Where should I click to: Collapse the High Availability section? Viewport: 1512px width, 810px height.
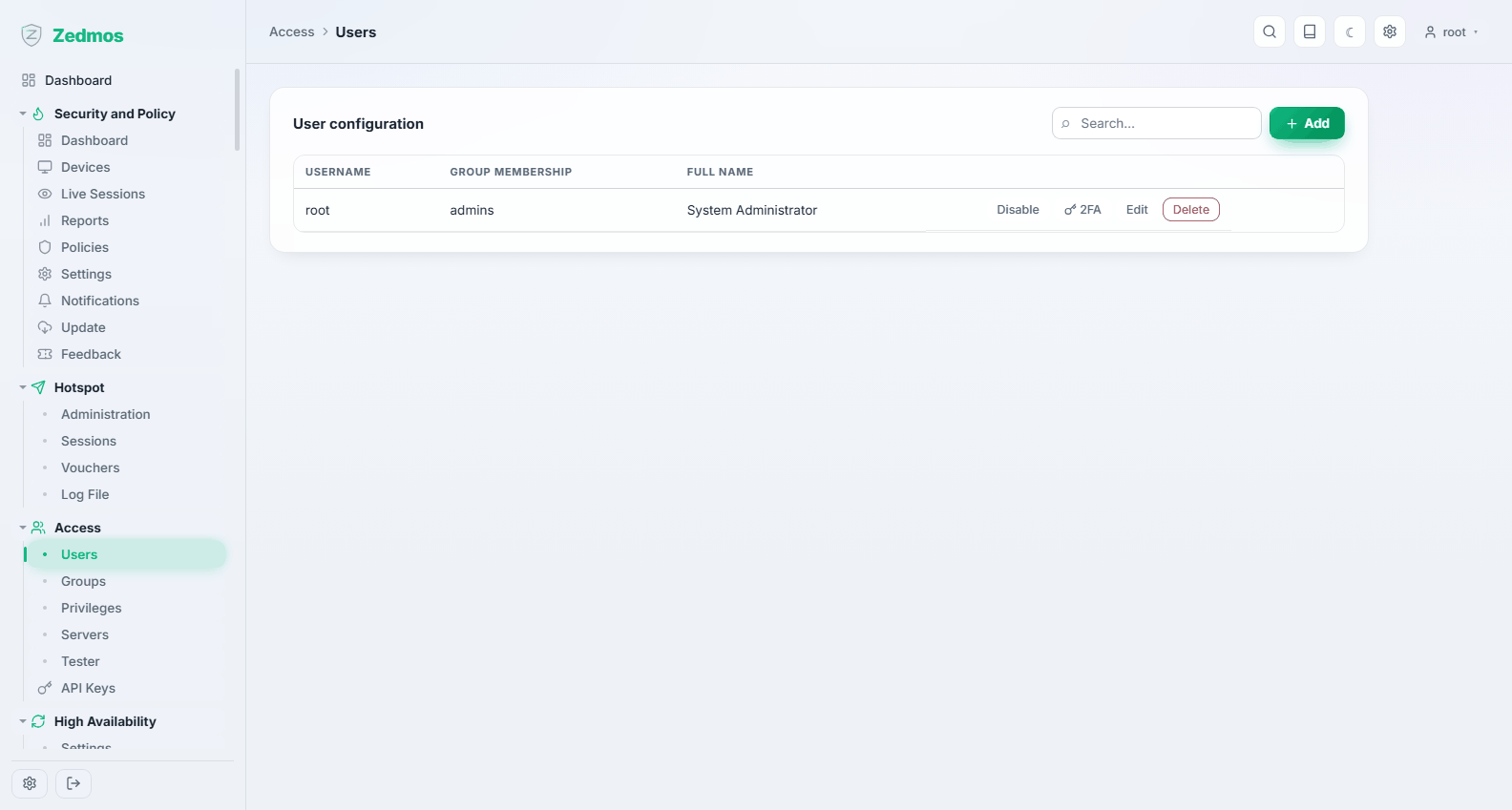(23, 721)
